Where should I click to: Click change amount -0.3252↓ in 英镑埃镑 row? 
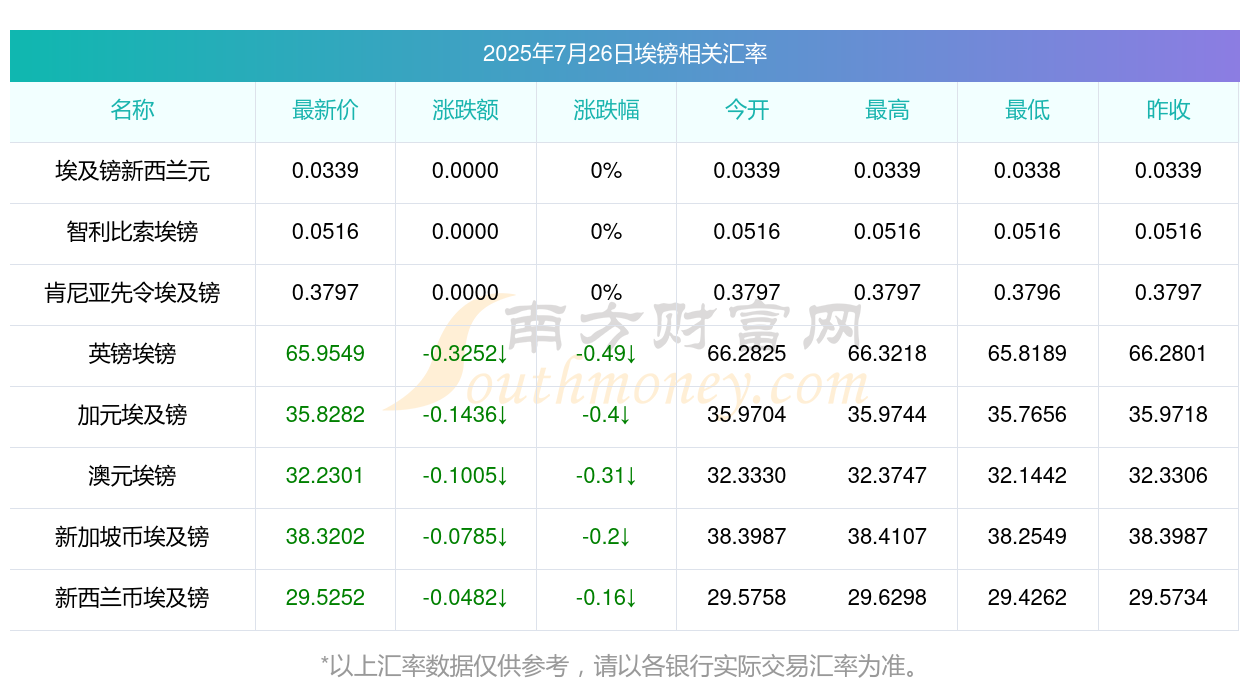point(465,354)
